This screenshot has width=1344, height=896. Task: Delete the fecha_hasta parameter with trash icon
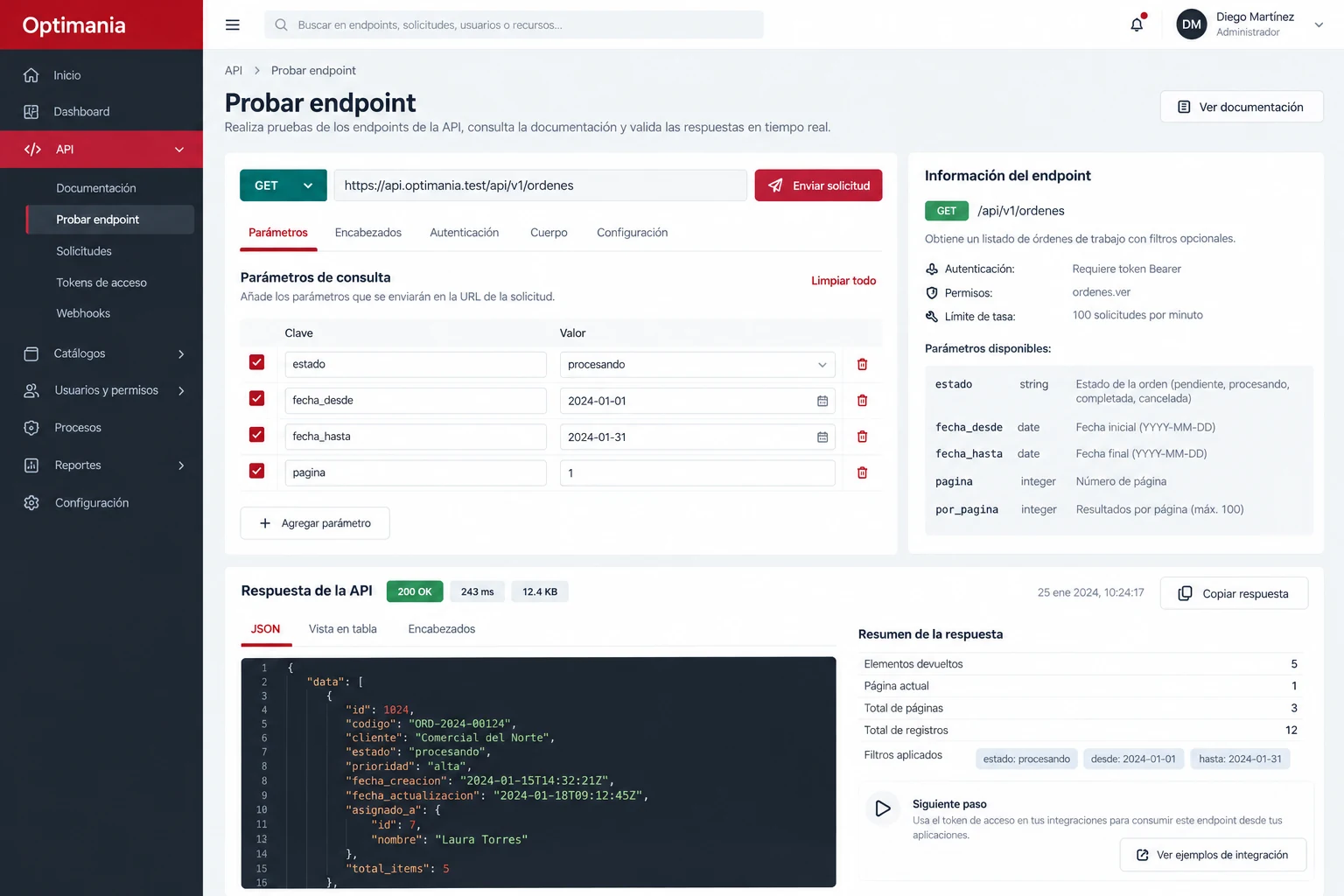coord(862,437)
